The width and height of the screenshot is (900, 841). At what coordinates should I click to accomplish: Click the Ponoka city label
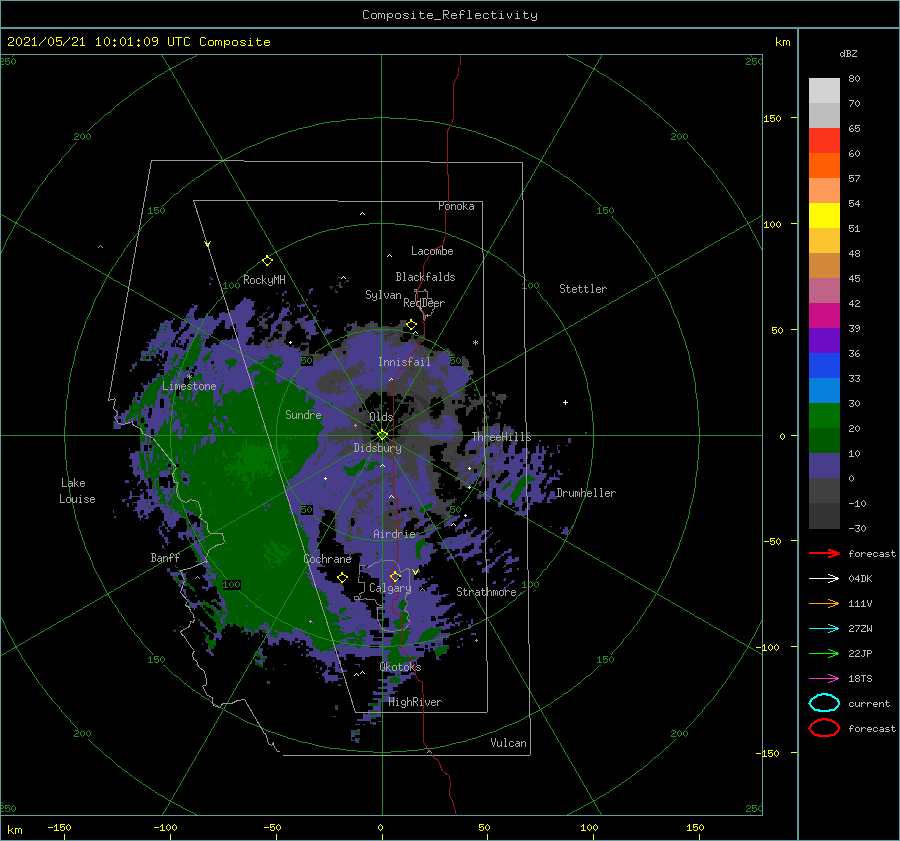(456, 206)
